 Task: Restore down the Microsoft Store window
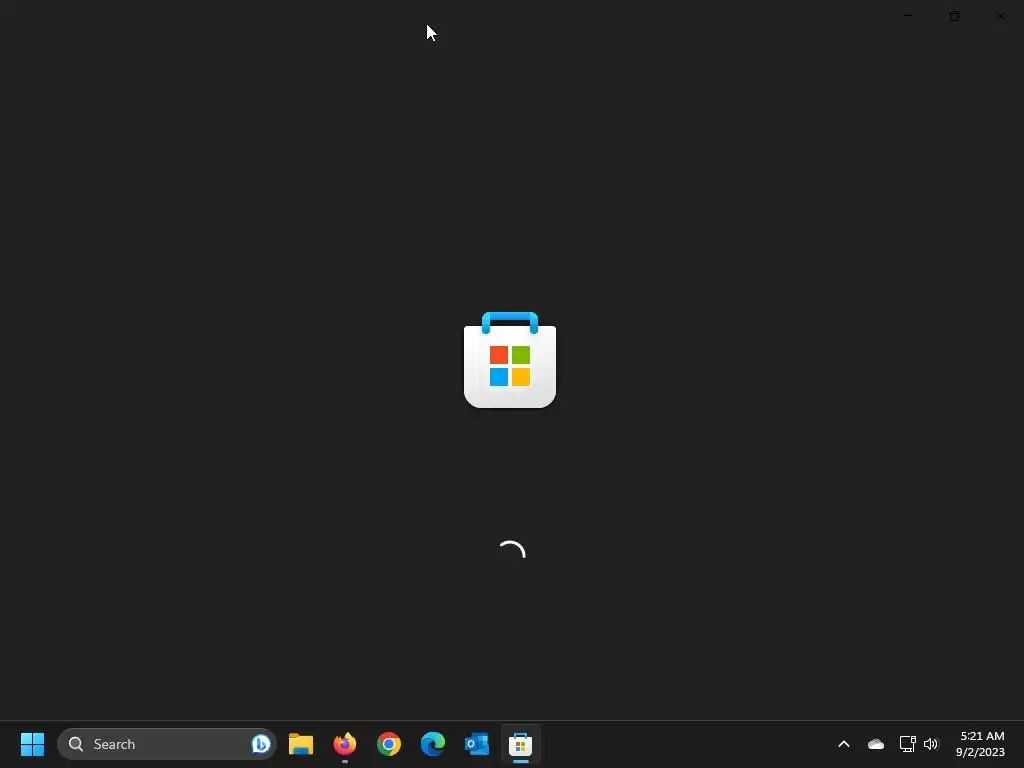[x=954, y=16]
